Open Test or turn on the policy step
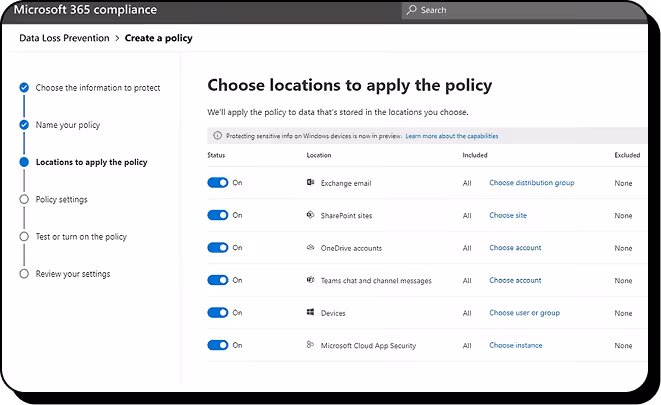Screen dimensions: 661x405 click(x=81, y=236)
